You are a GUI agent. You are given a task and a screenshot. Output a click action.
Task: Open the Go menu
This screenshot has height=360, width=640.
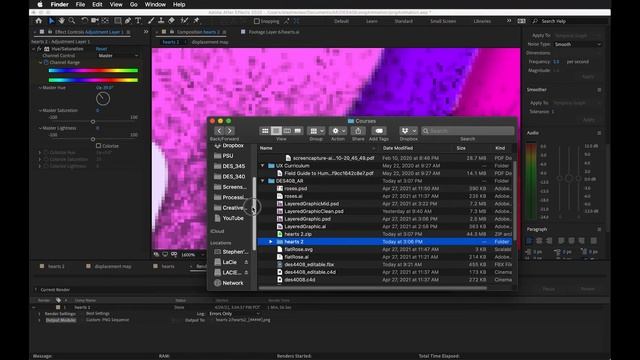pyautogui.click(x=133, y=4)
